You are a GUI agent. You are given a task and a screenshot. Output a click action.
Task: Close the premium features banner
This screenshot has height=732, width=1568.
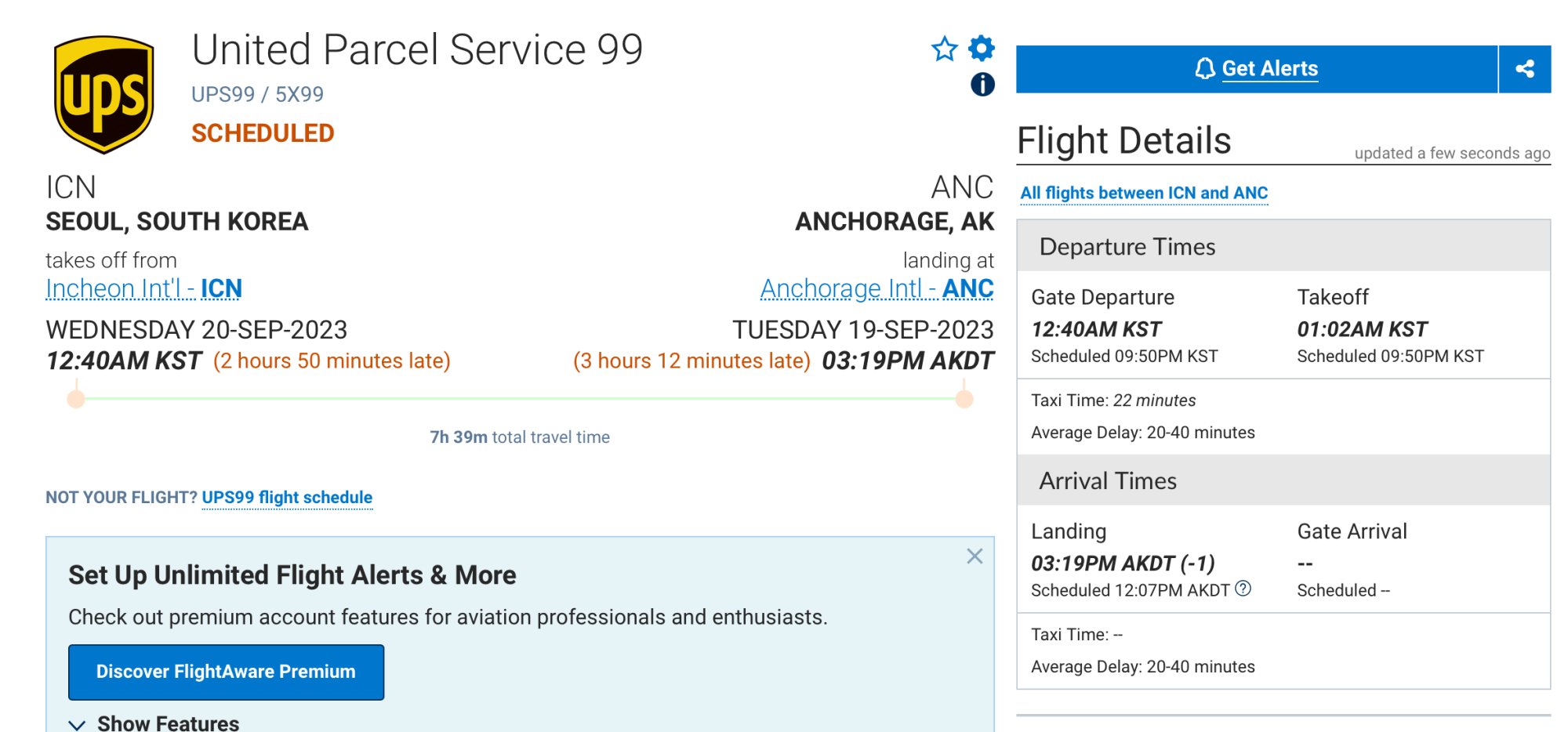coord(975,556)
